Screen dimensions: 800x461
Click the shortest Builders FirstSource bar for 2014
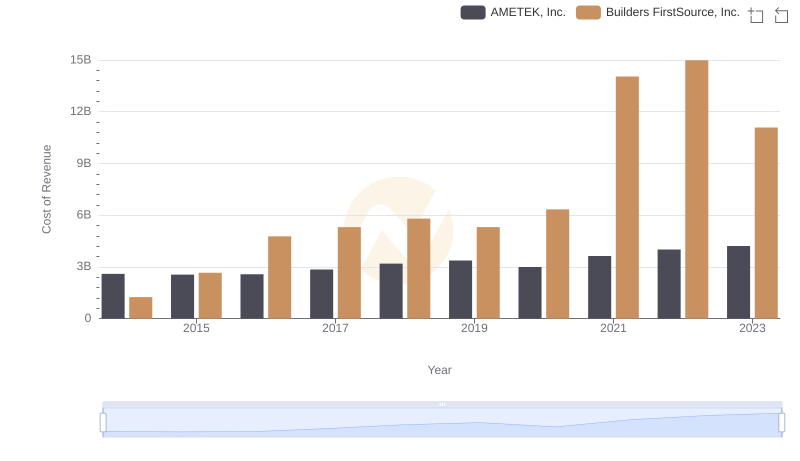pyautogui.click(x=141, y=308)
